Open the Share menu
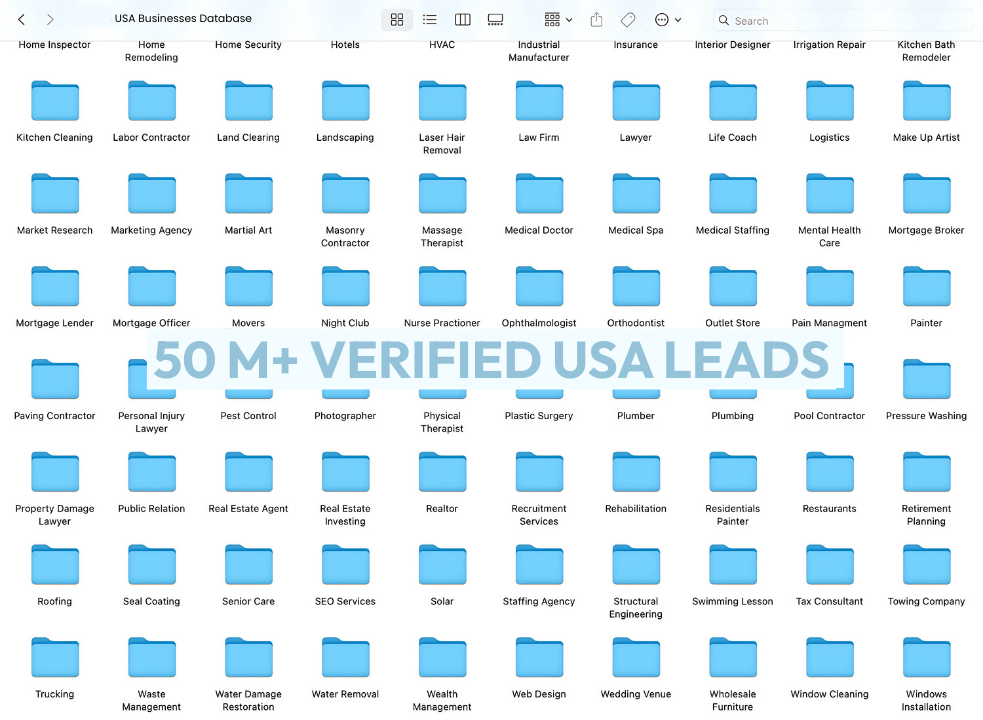 coord(596,19)
